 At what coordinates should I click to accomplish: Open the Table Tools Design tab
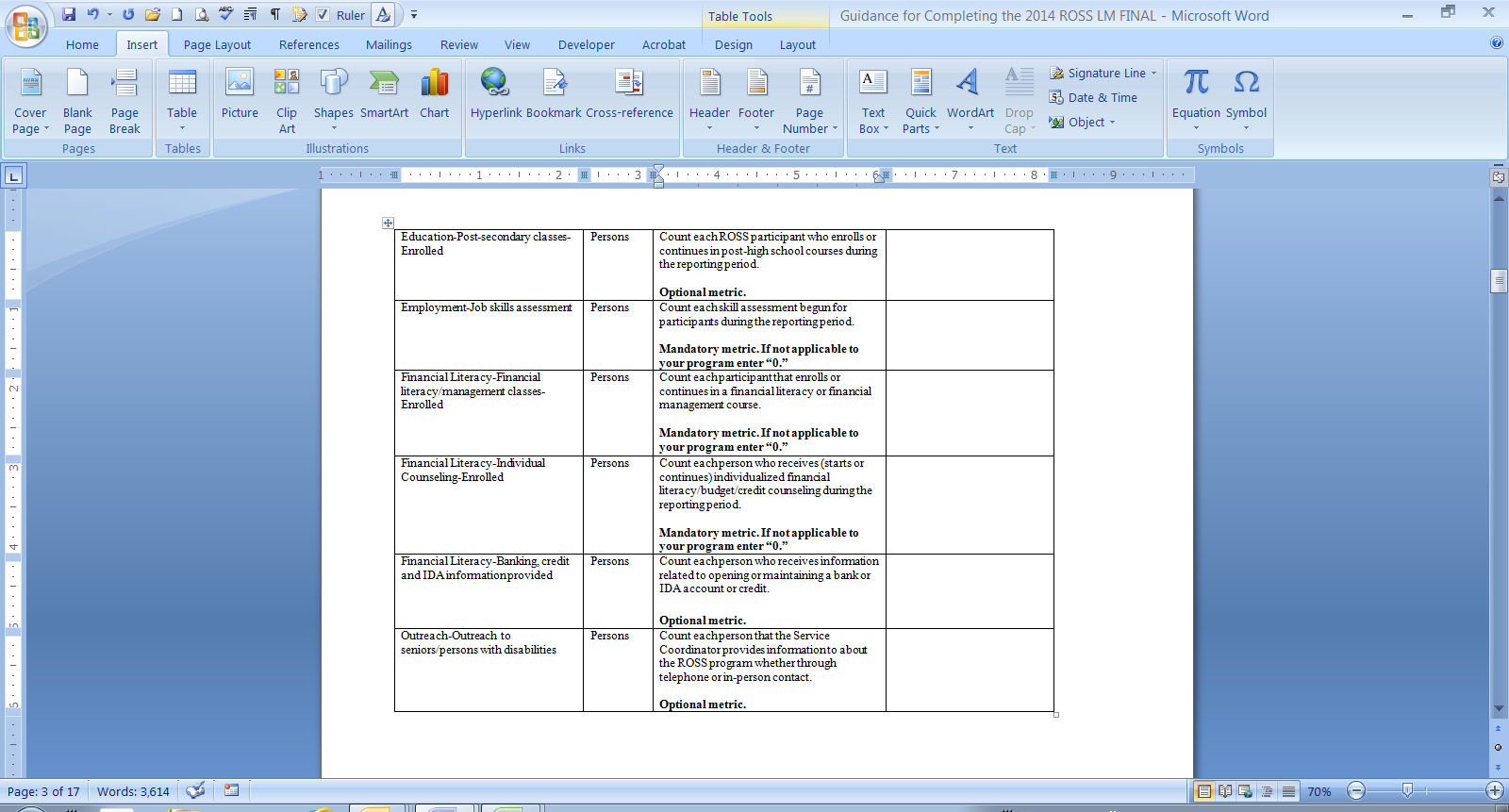click(733, 44)
